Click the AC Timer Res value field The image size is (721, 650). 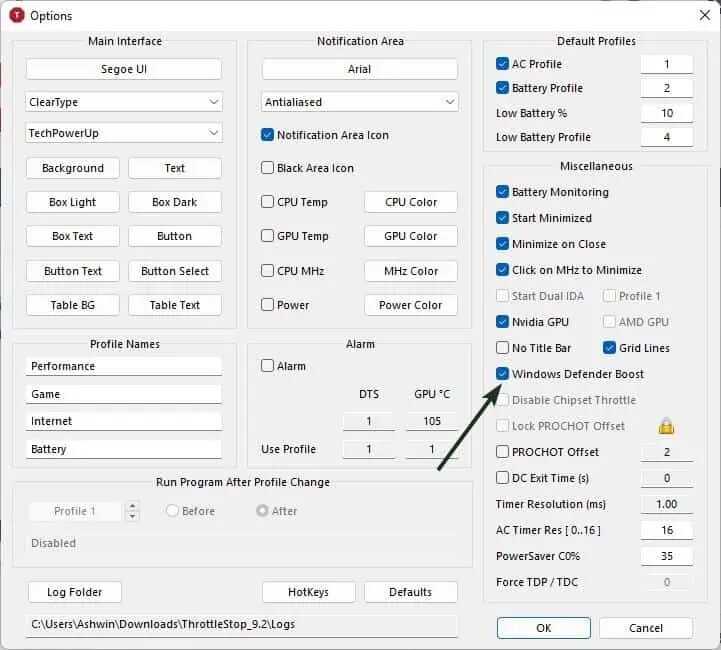(666, 530)
